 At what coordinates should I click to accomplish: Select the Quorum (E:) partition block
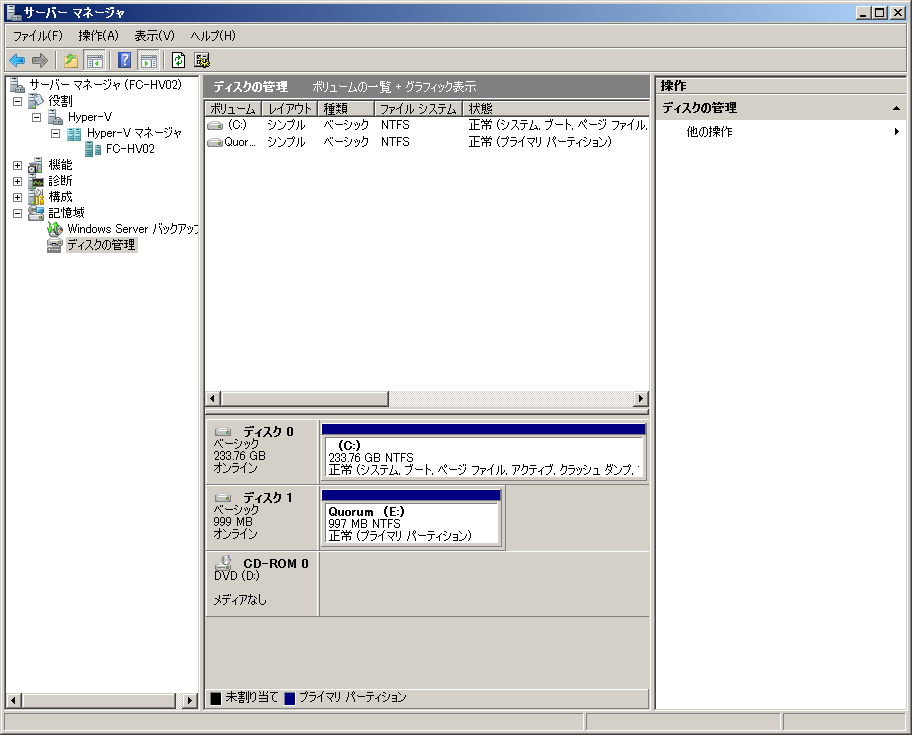411,523
